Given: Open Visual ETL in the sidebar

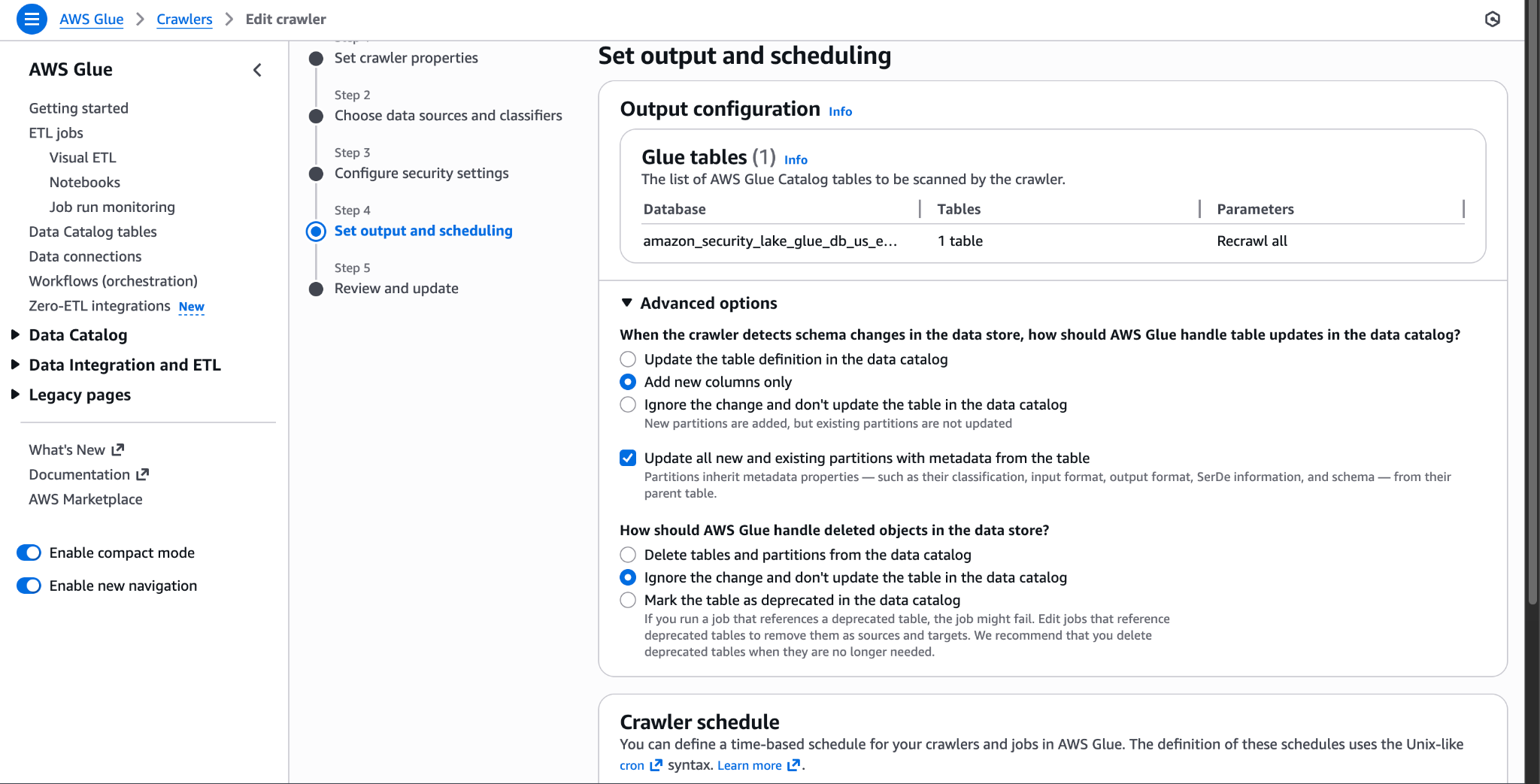Looking at the screenshot, I should click(83, 158).
